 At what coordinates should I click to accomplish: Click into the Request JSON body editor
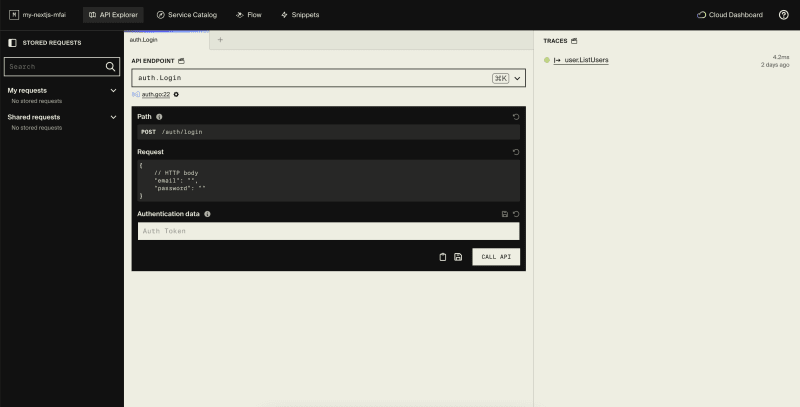tap(329, 181)
